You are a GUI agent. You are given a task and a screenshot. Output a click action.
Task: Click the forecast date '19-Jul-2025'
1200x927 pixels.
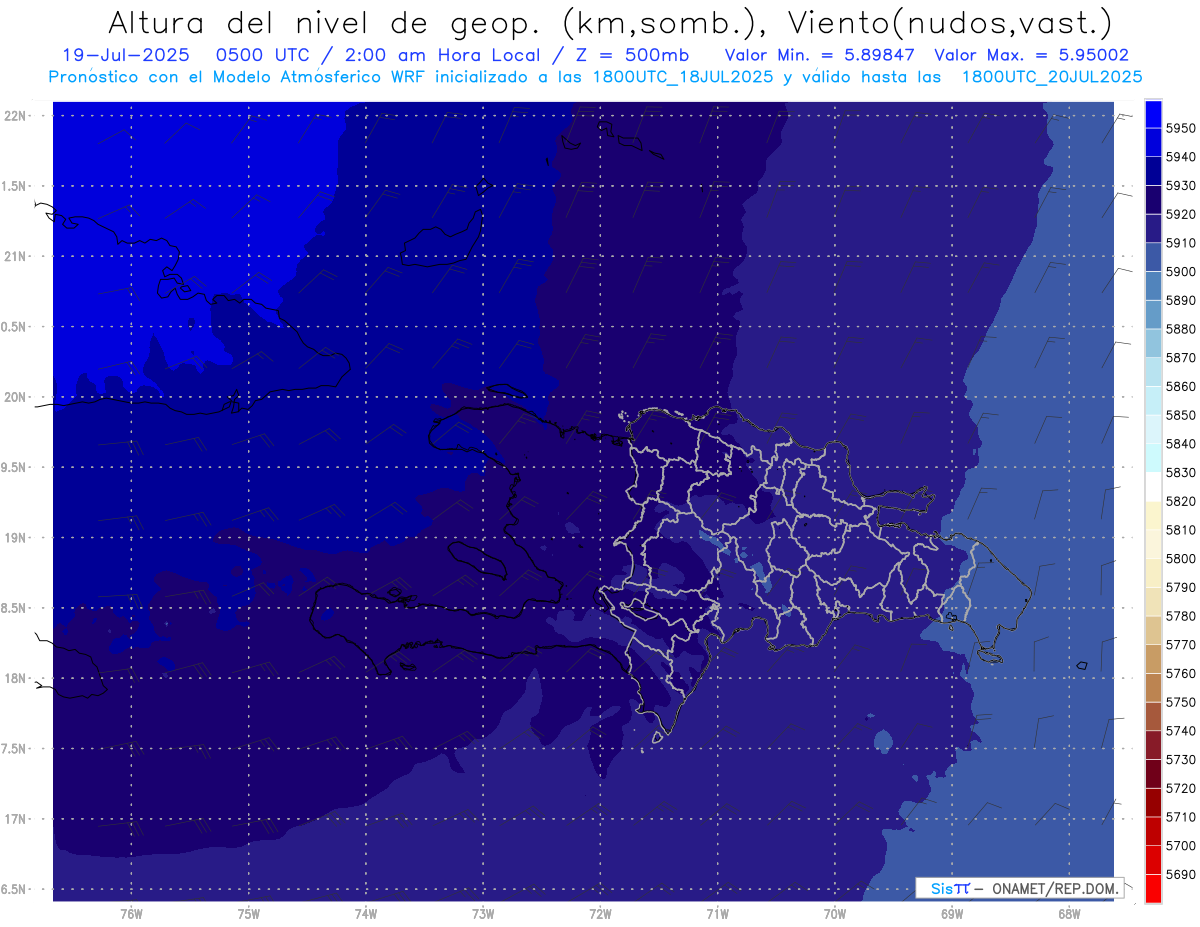click(125, 56)
